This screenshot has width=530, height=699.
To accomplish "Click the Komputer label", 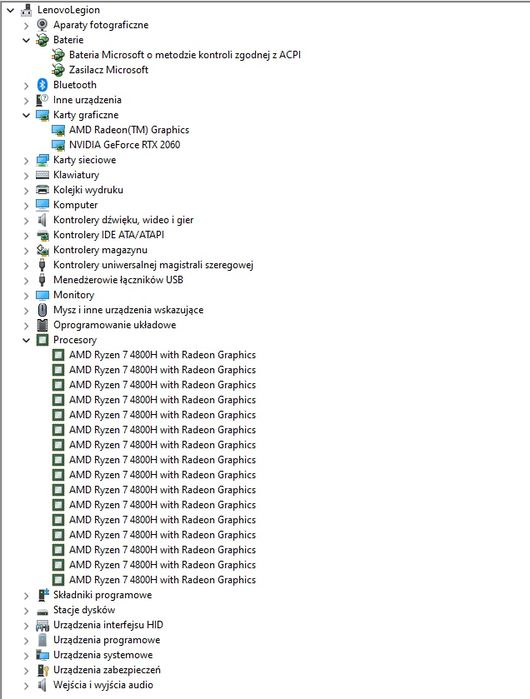I will click(75, 205).
